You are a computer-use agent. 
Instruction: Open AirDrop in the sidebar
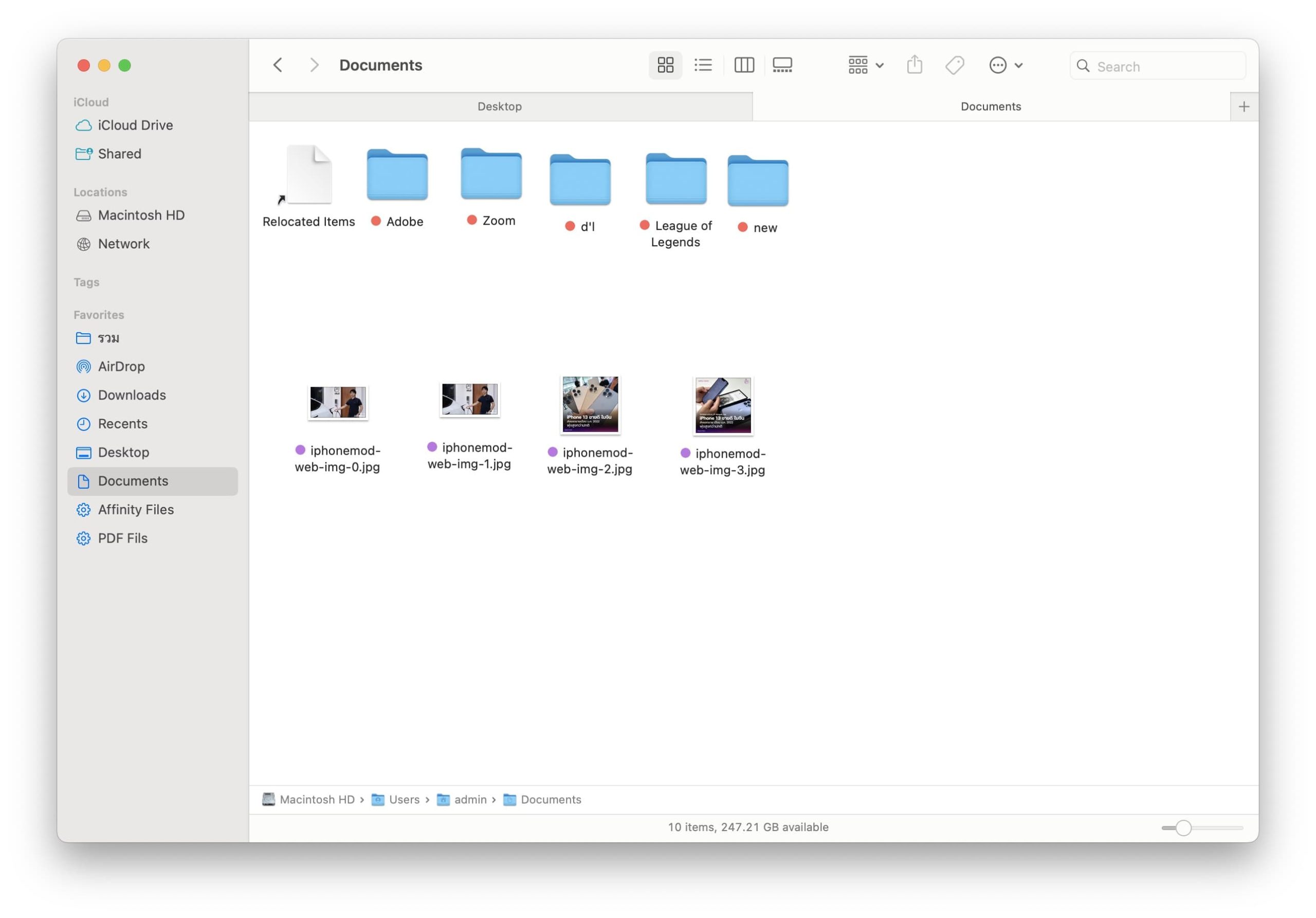click(121, 366)
